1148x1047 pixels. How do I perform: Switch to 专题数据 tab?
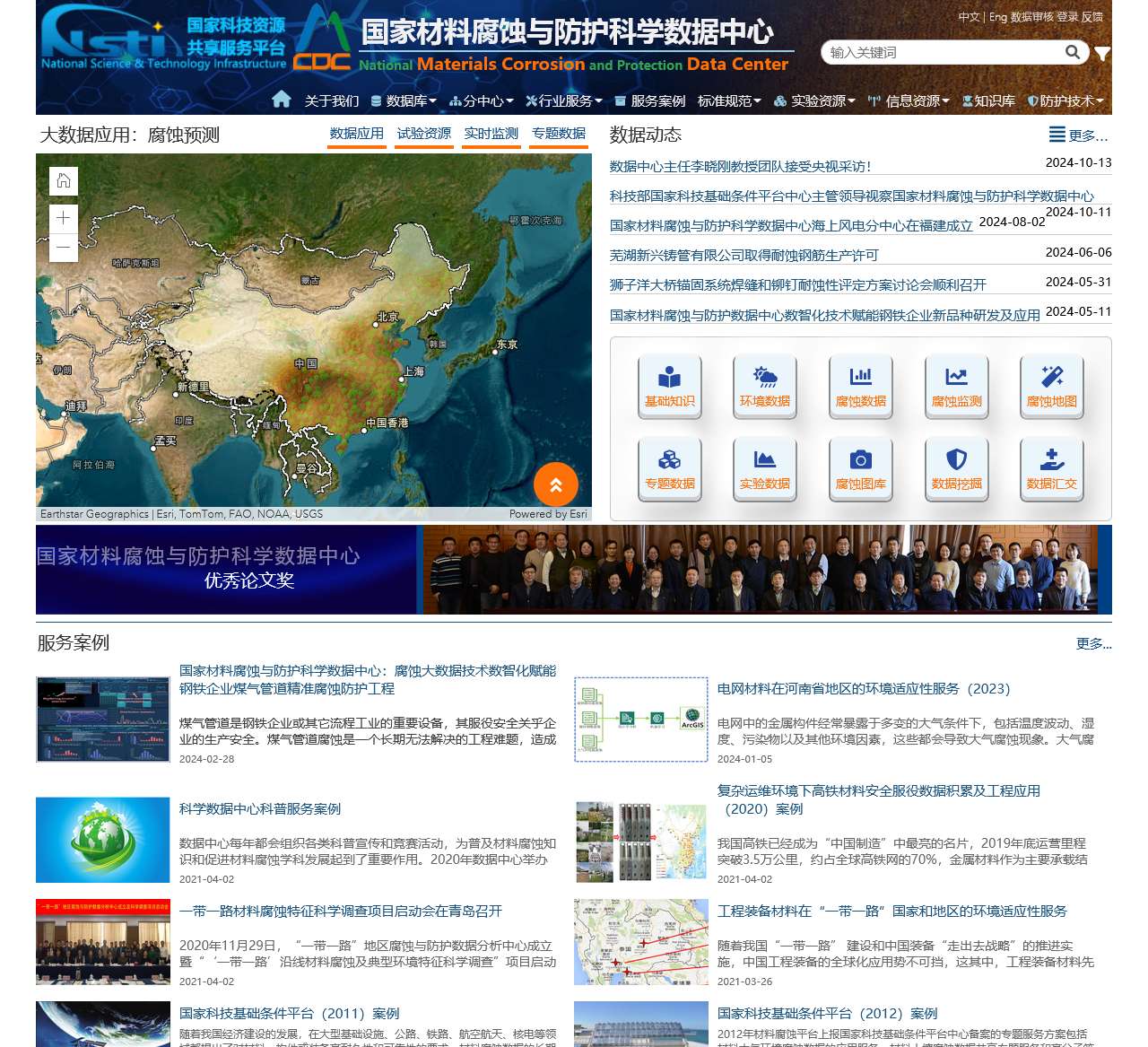(x=559, y=134)
